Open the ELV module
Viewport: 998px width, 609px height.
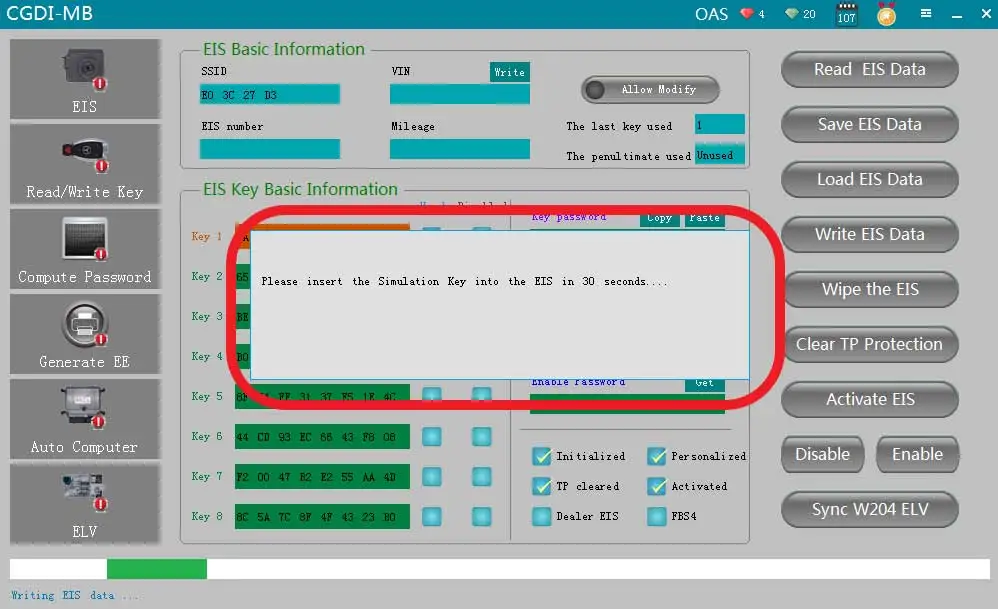85,503
